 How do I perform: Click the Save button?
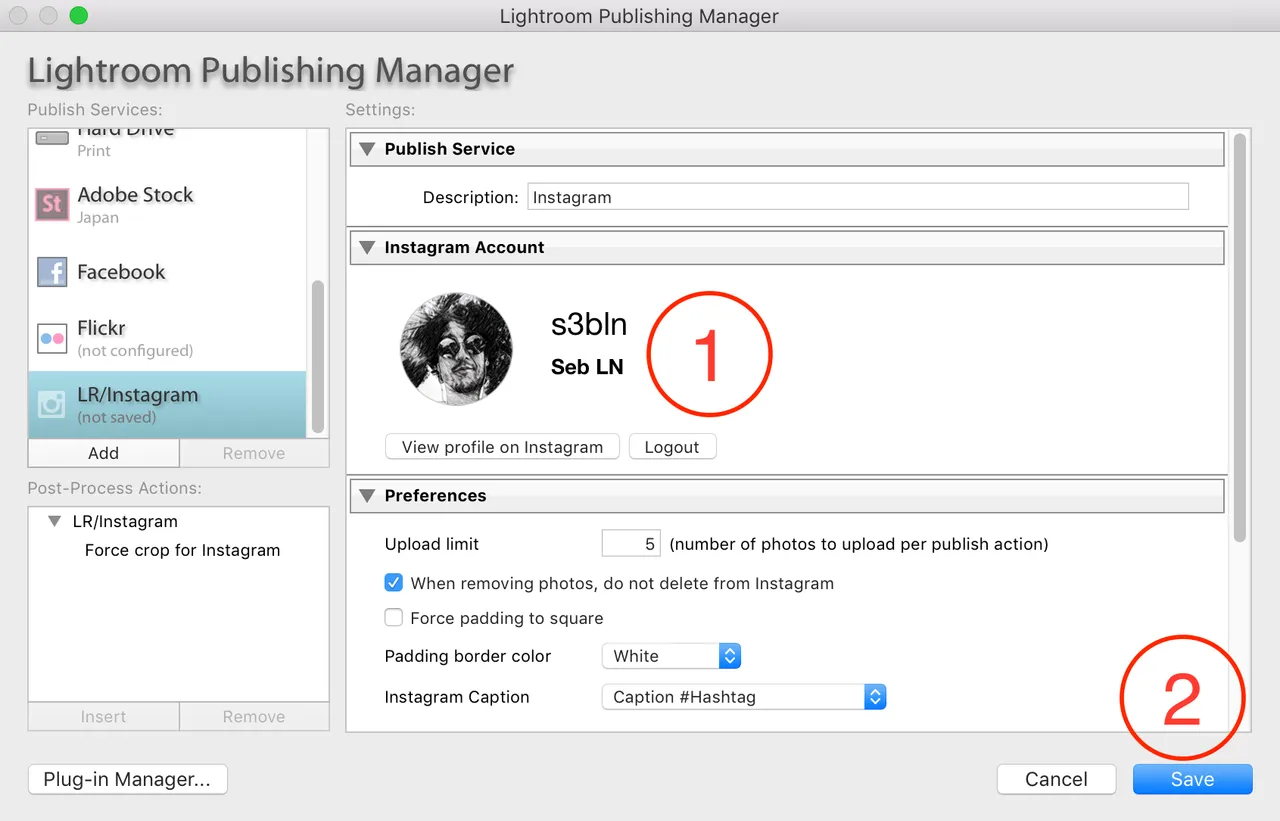point(1192,780)
